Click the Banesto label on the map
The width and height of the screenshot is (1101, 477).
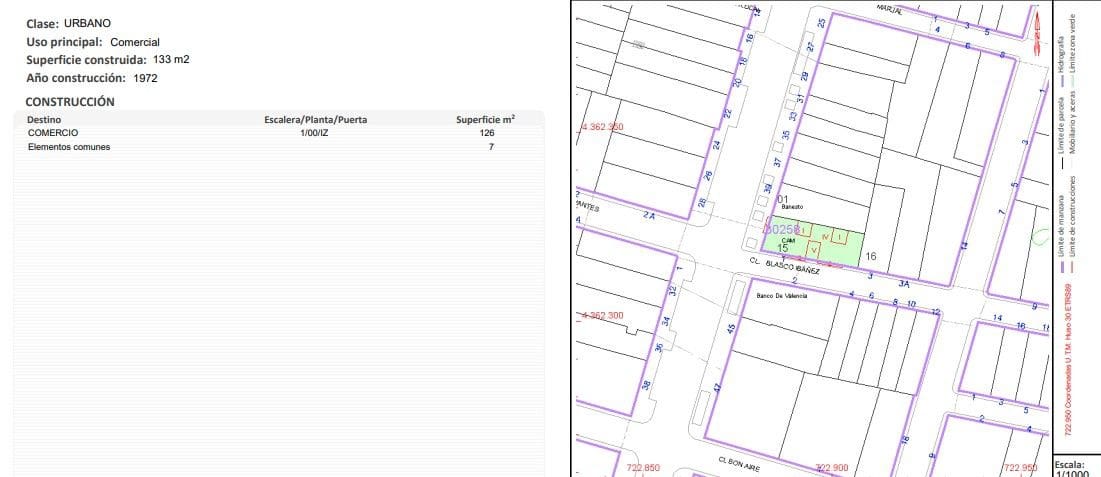pyautogui.click(x=793, y=207)
